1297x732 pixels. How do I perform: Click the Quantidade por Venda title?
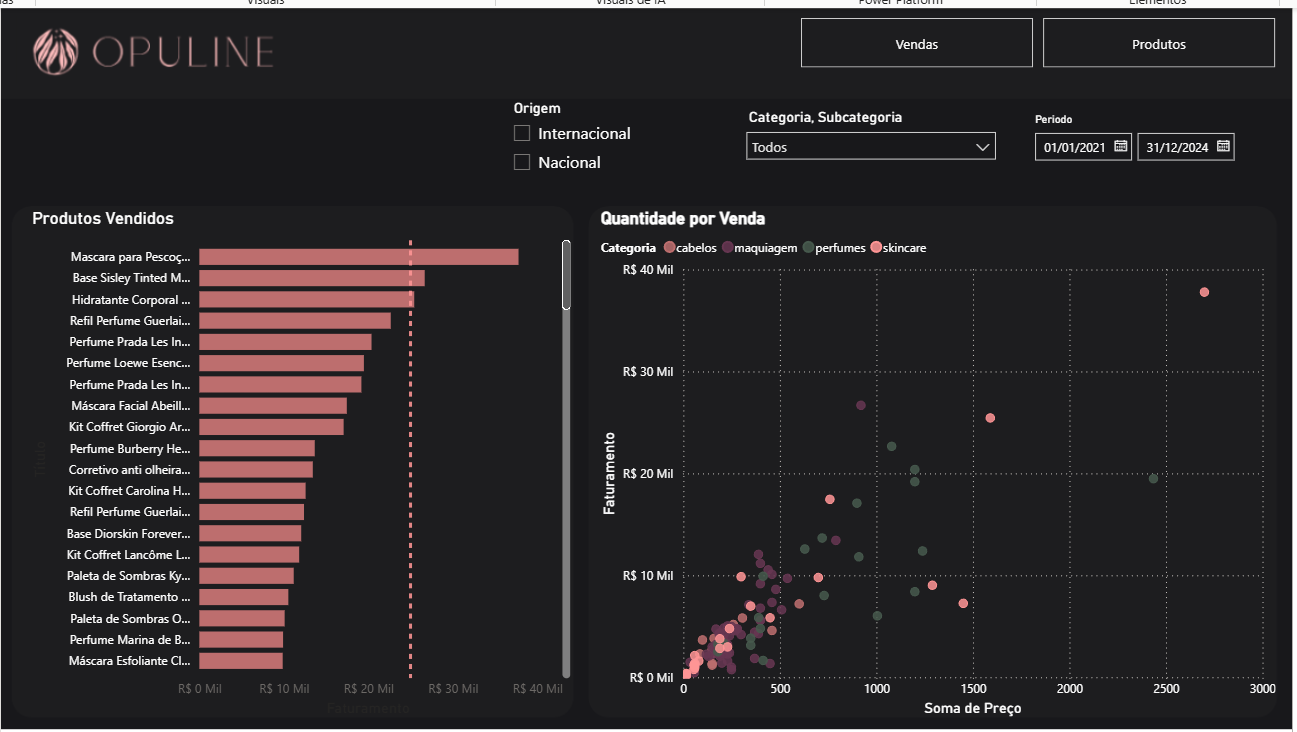point(683,218)
